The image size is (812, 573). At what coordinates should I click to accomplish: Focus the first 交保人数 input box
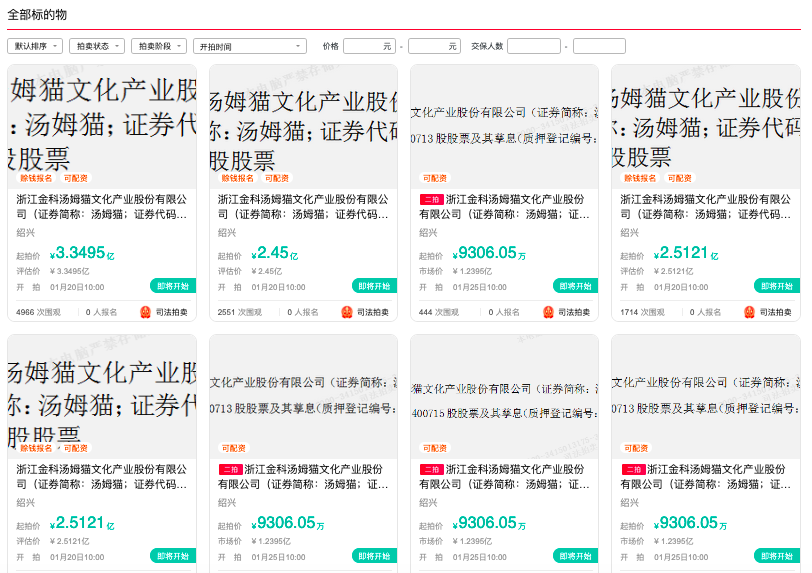click(x=533, y=46)
